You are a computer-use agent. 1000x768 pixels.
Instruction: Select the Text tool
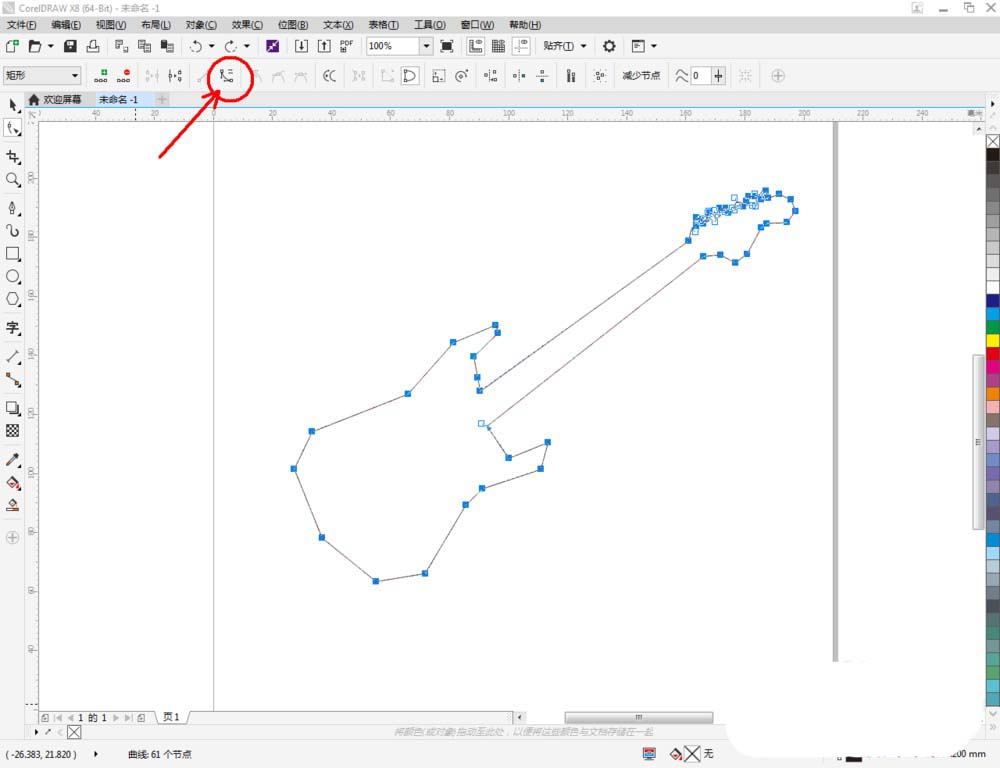(13, 328)
